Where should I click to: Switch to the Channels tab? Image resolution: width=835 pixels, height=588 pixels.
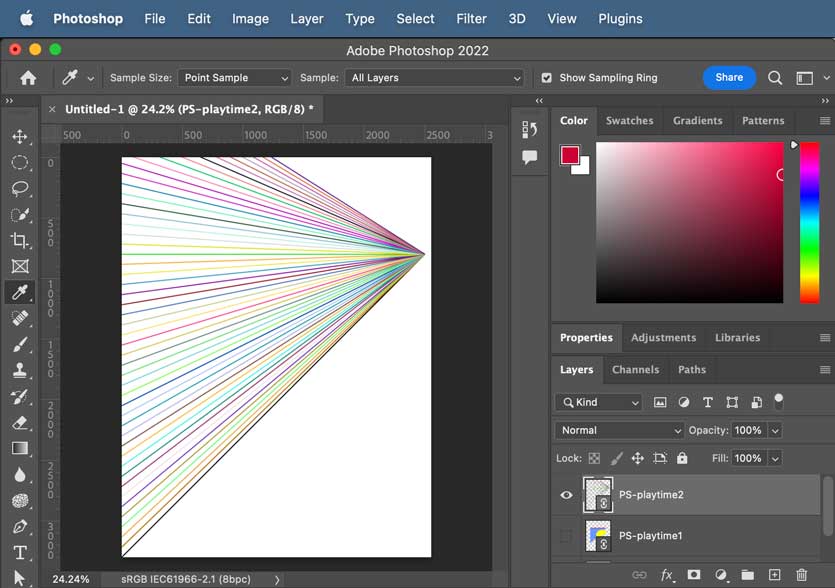pyautogui.click(x=635, y=370)
